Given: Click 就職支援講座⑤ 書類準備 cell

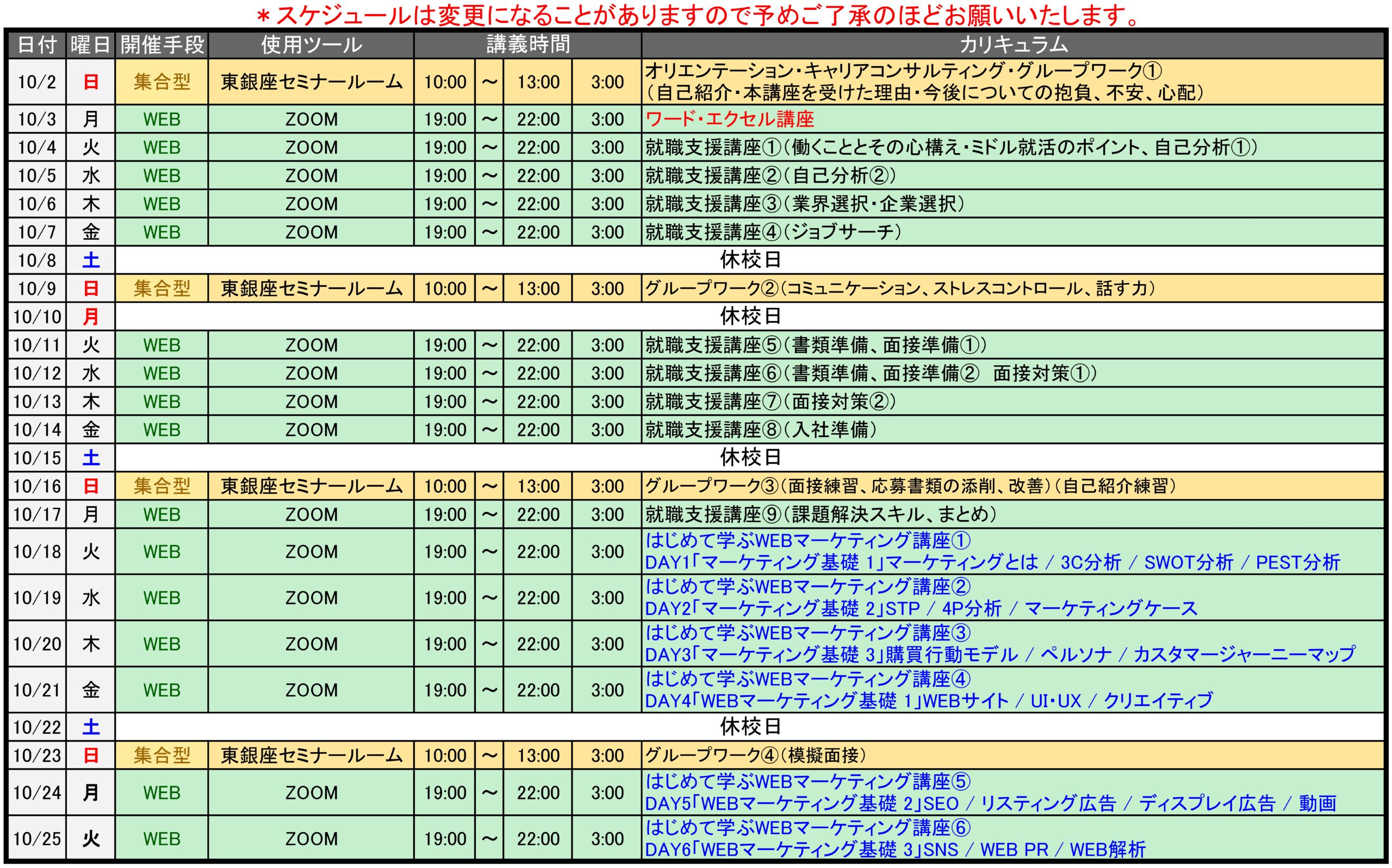Looking at the screenshot, I should [x=1013, y=345].
